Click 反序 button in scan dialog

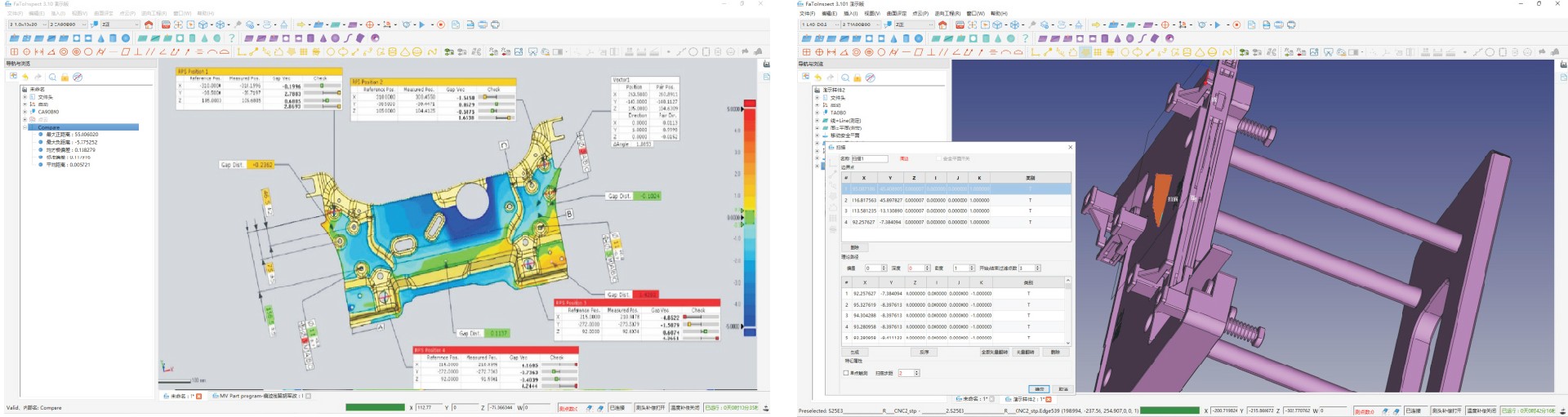coord(924,352)
